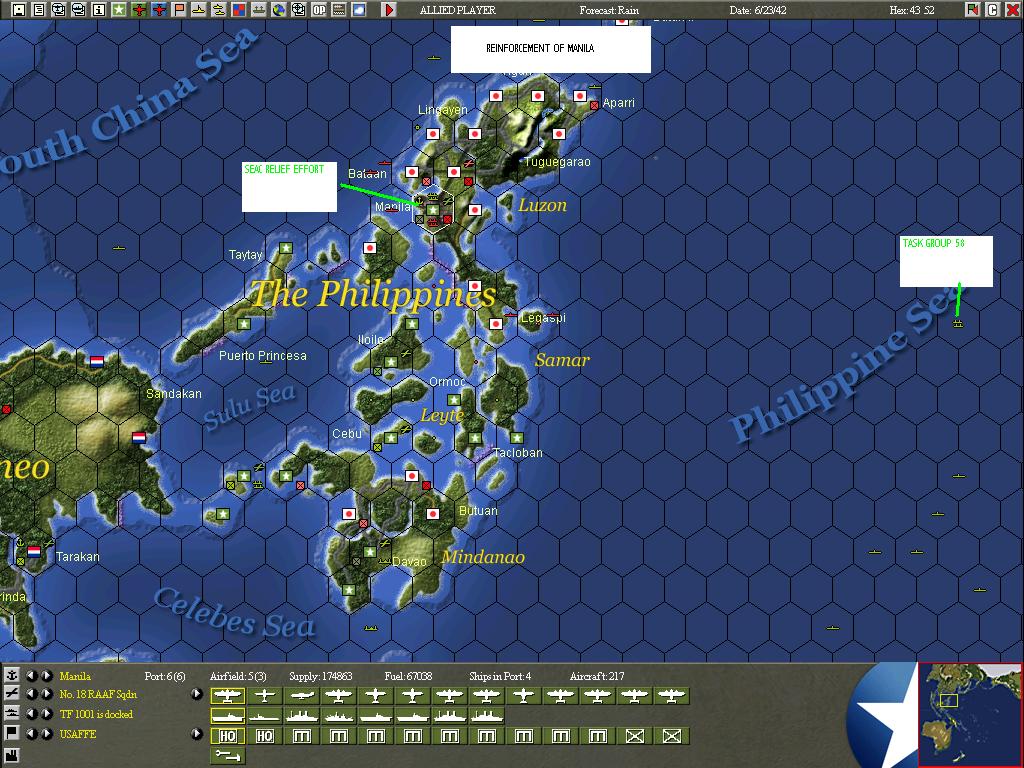Click the red plane on blue background icon
This screenshot has height=768, width=1024.
(159, 10)
